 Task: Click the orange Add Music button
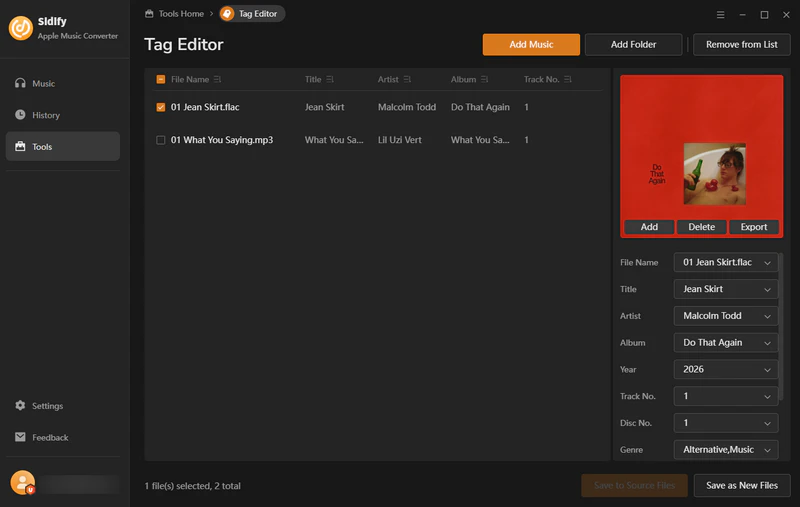tap(531, 44)
